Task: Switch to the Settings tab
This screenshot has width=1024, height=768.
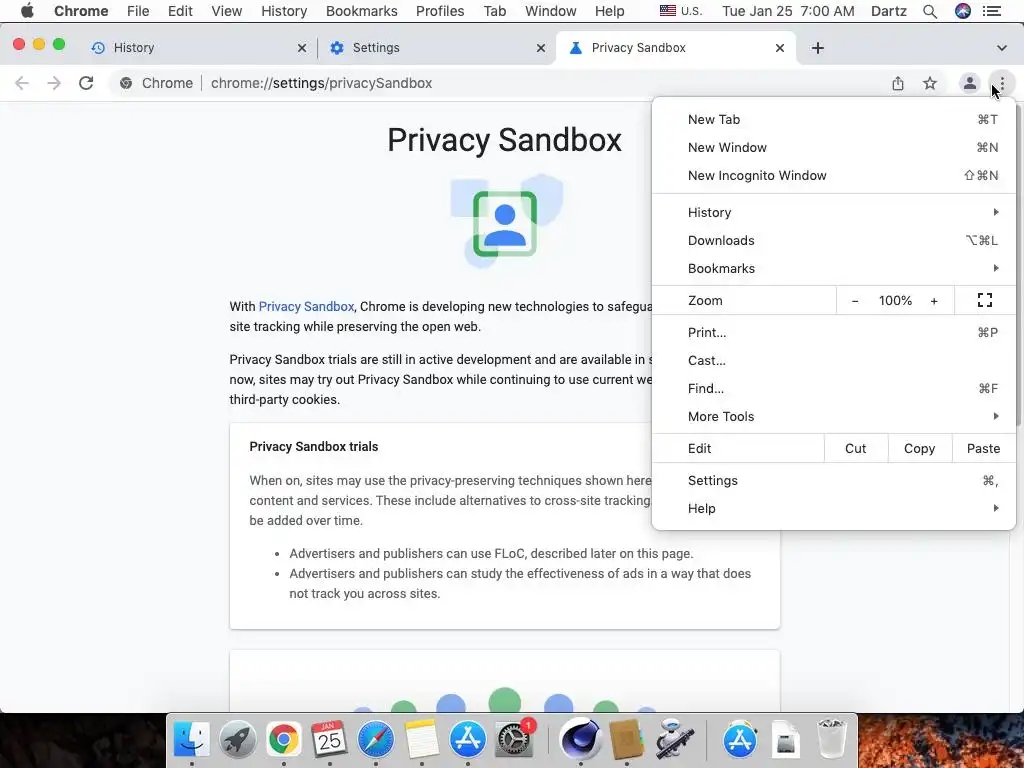Action: tap(438, 48)
